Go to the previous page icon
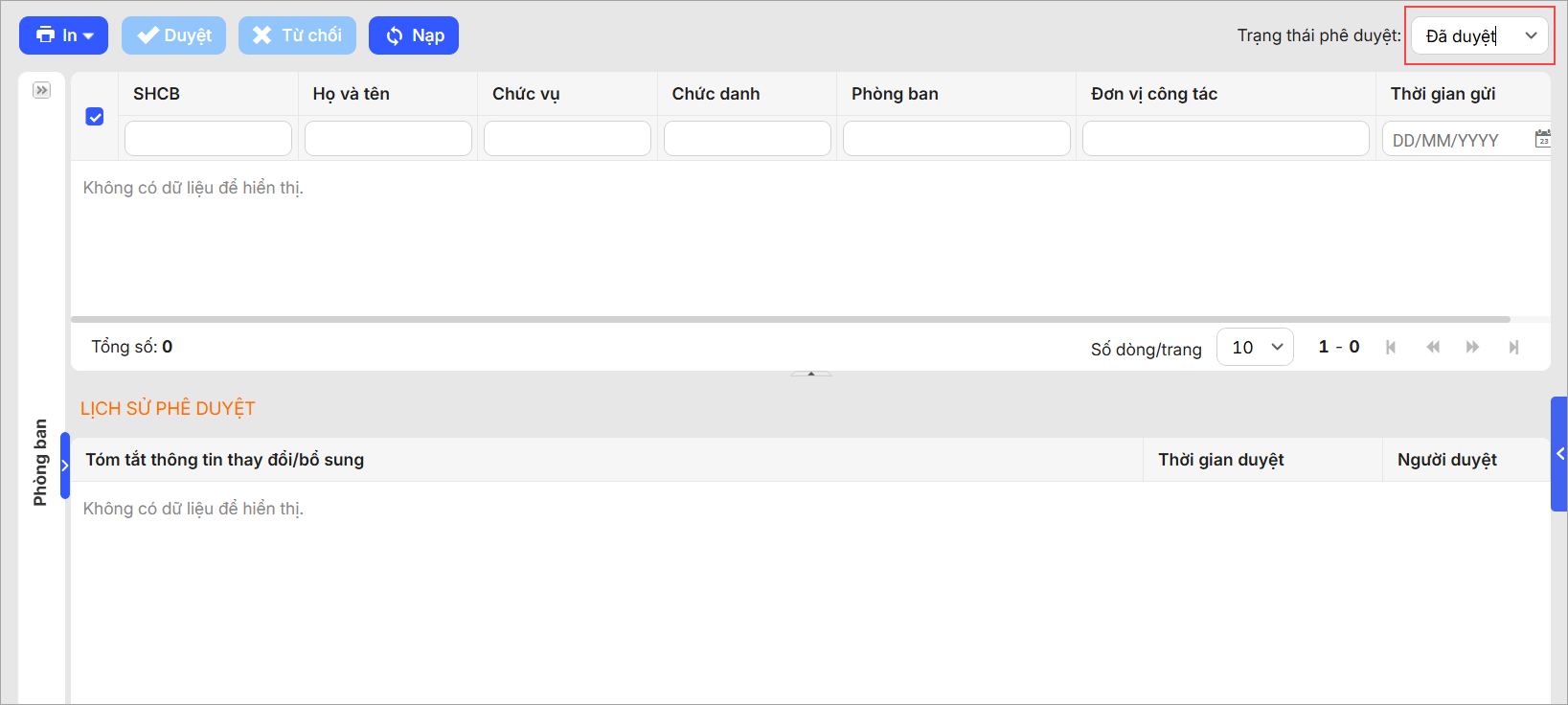The width and height of the screenshot is (1568, 705). coord(1433,347)
